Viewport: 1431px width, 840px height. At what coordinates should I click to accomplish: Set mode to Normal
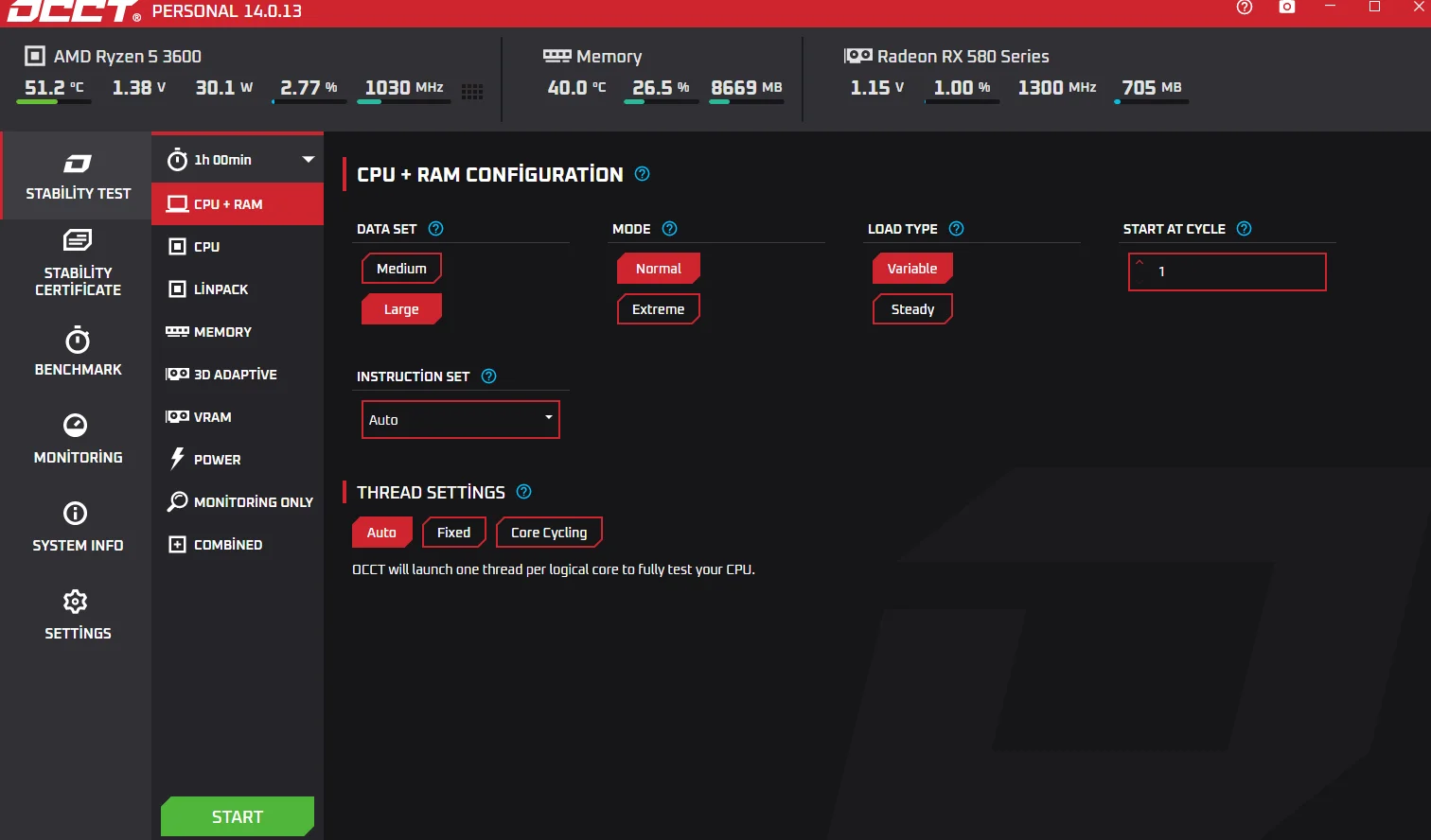[x=659, y=269]
